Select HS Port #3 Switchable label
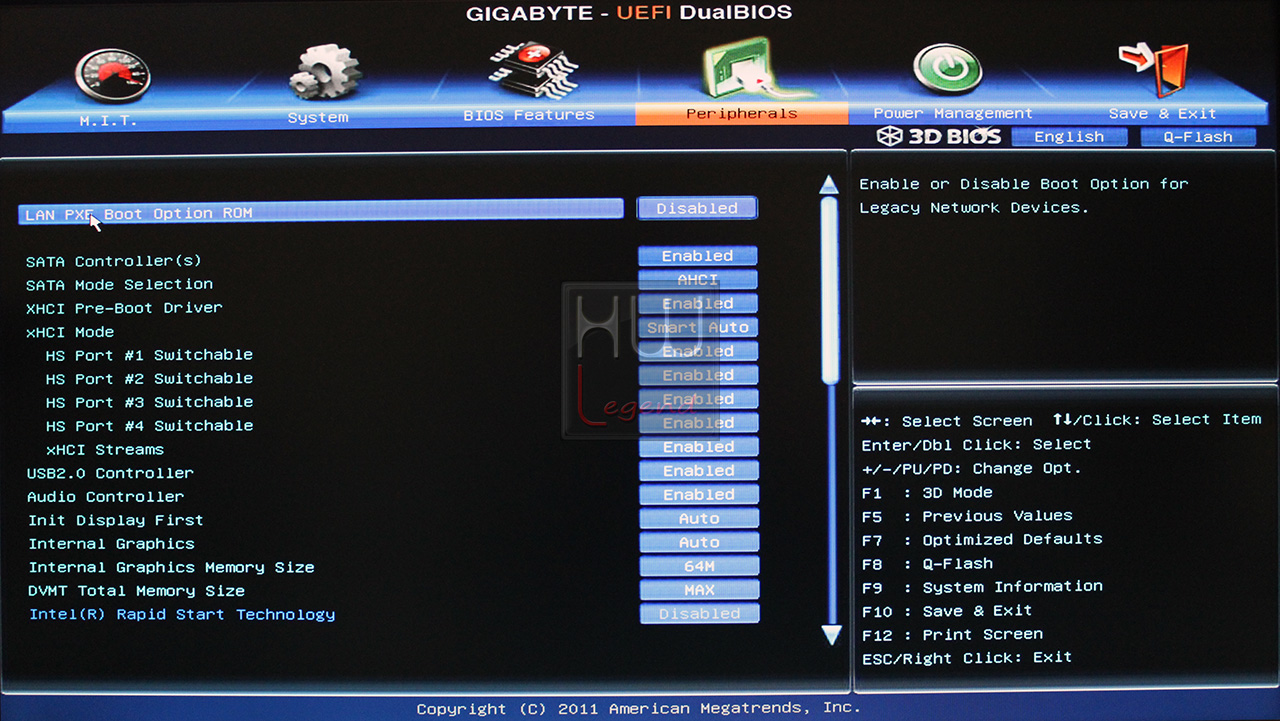This screenshot has height=721, width=1280. click(149, 402)
